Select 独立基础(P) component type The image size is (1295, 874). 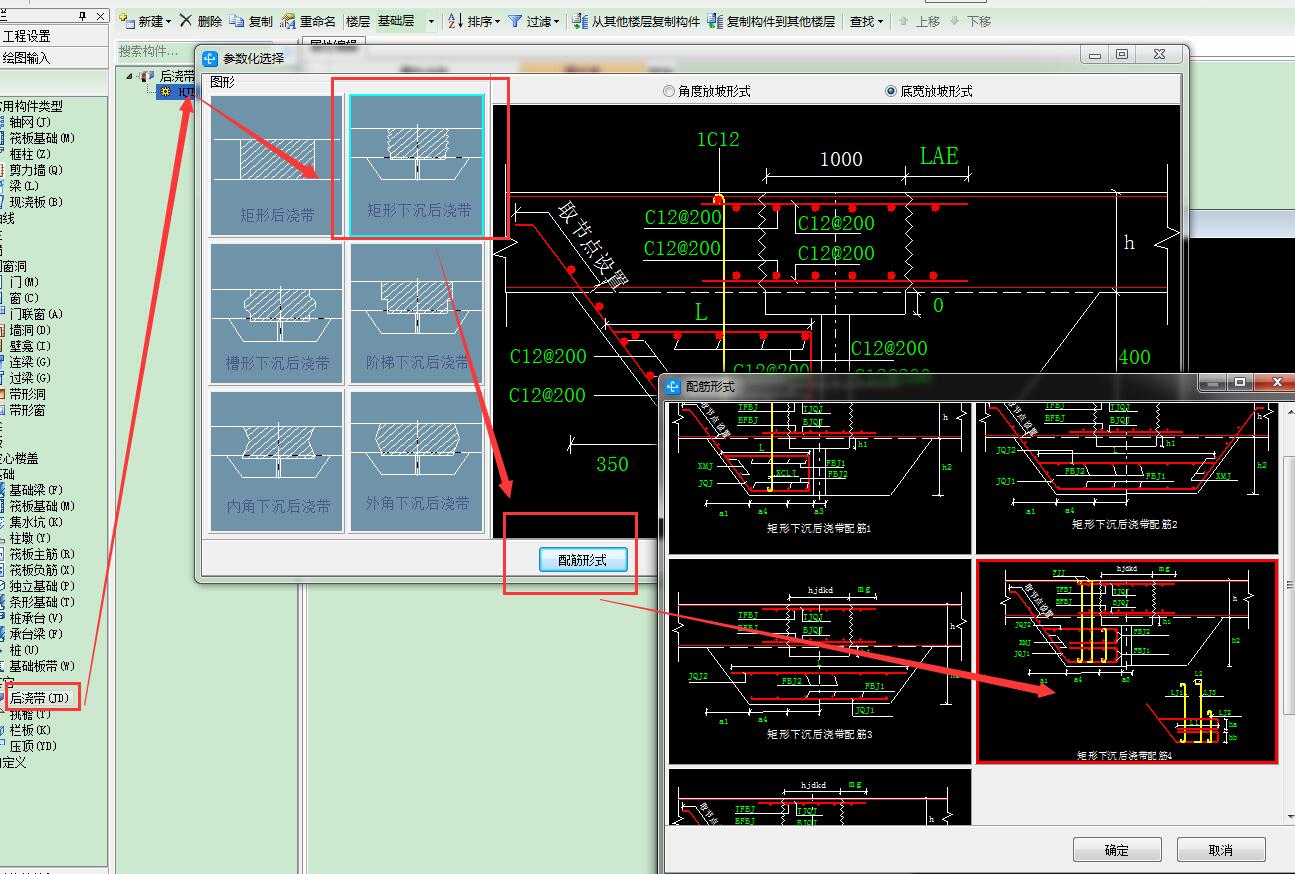click(x=42, y=586)
